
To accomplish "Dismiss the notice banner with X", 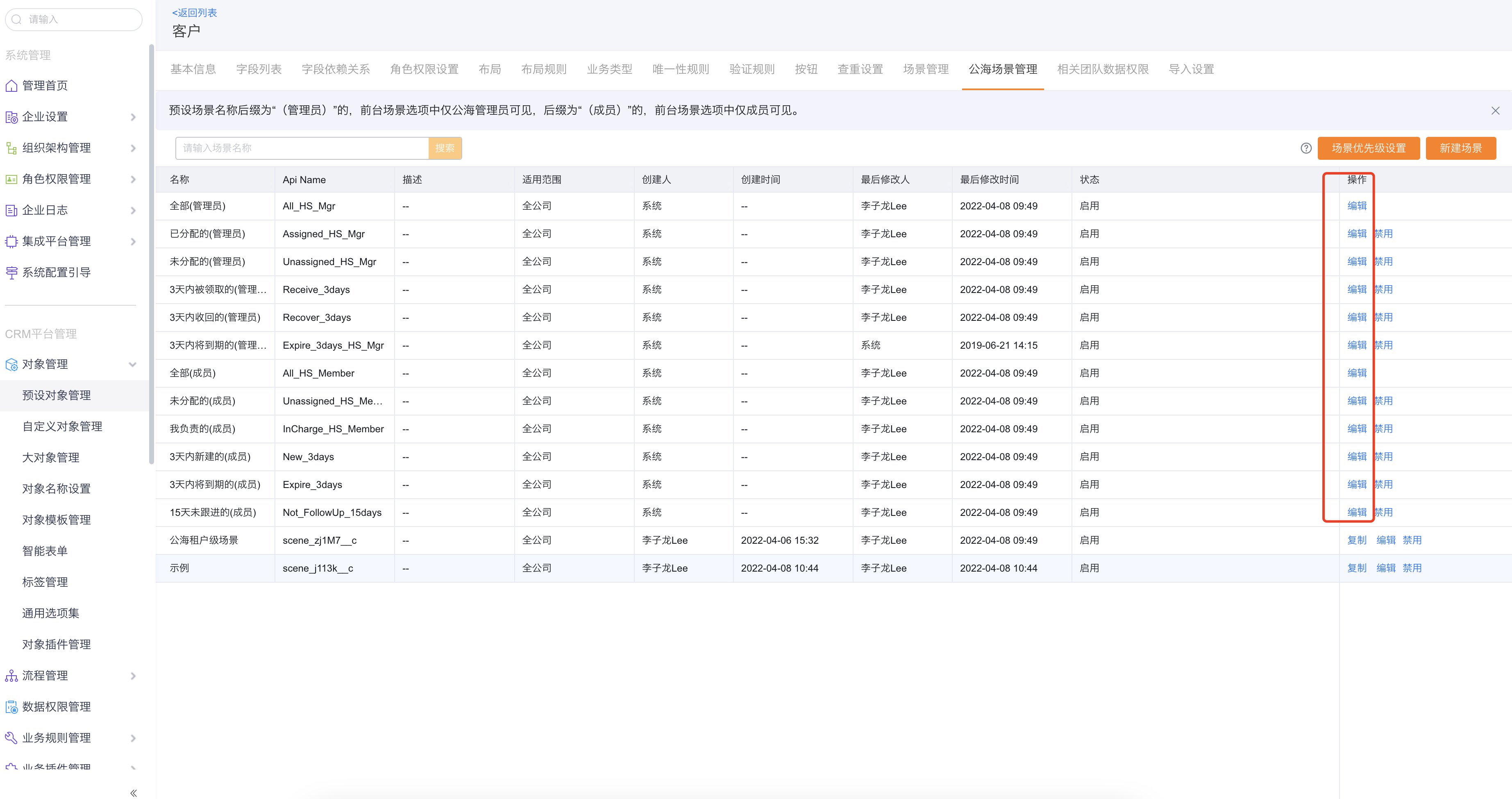I will click(1496, 110).
